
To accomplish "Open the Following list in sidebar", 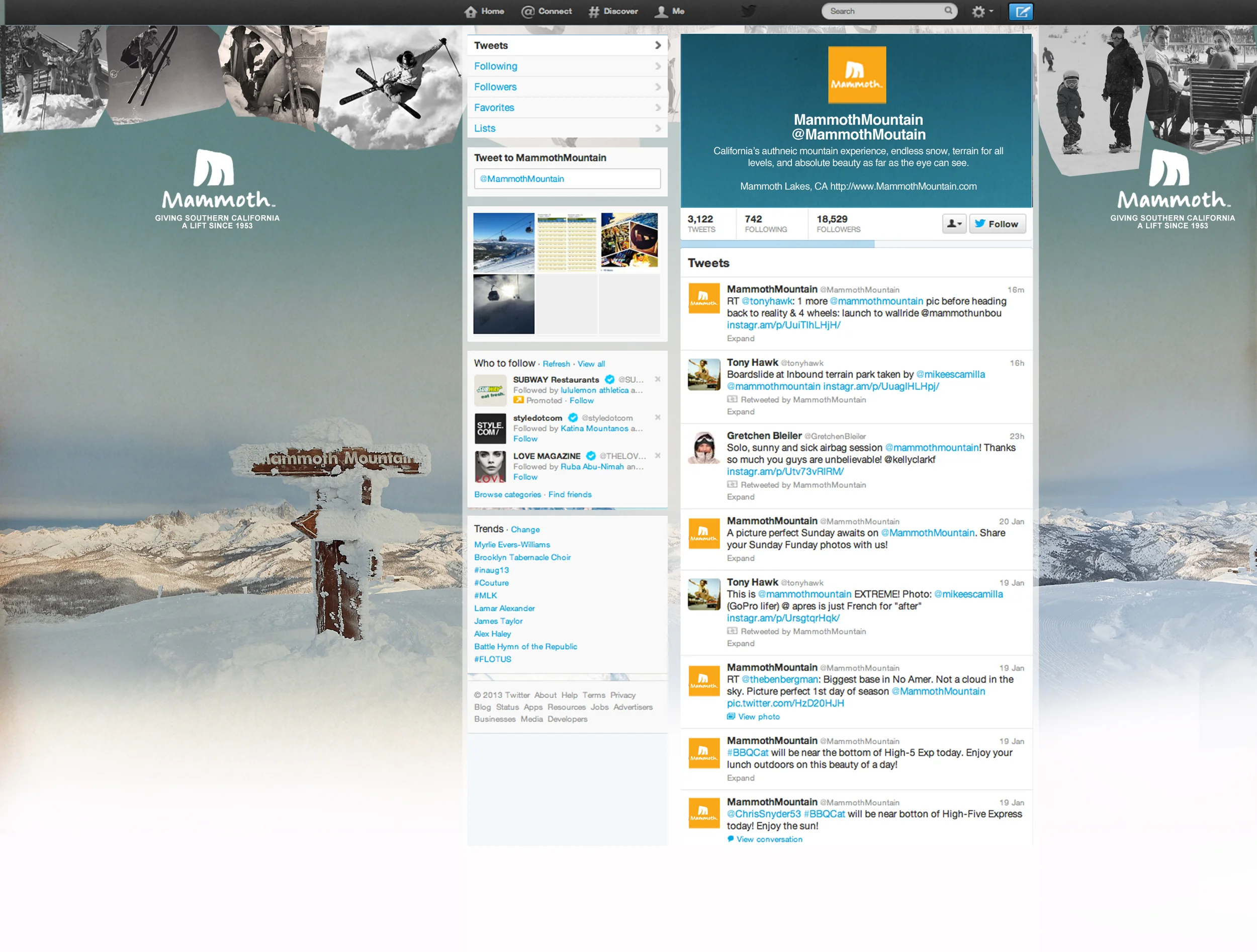I will (567, 66).
